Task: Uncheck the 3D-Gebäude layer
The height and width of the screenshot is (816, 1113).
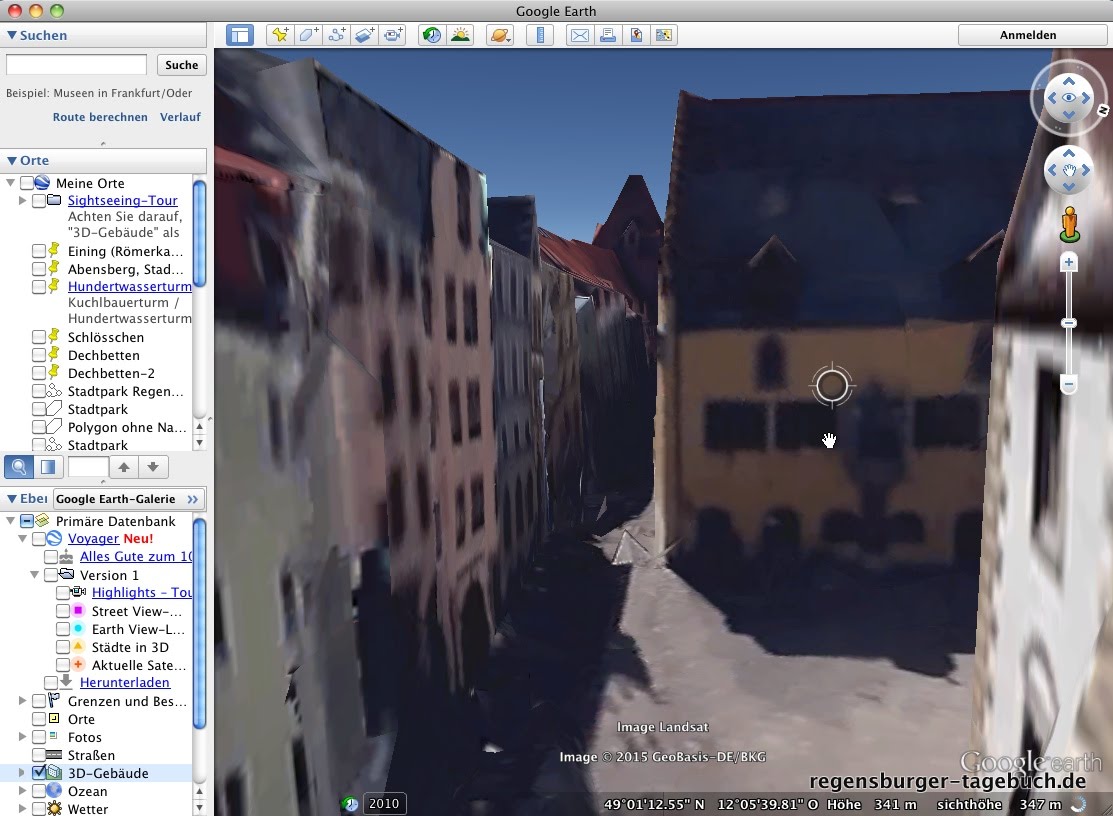Action: click(39, 773)
